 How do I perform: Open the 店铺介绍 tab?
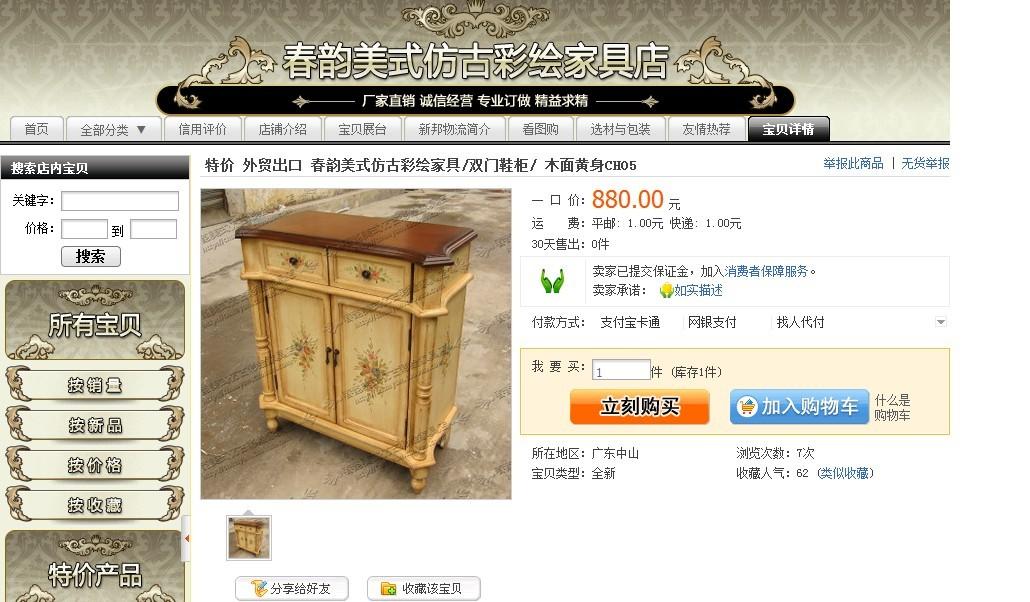coord(282,129)
